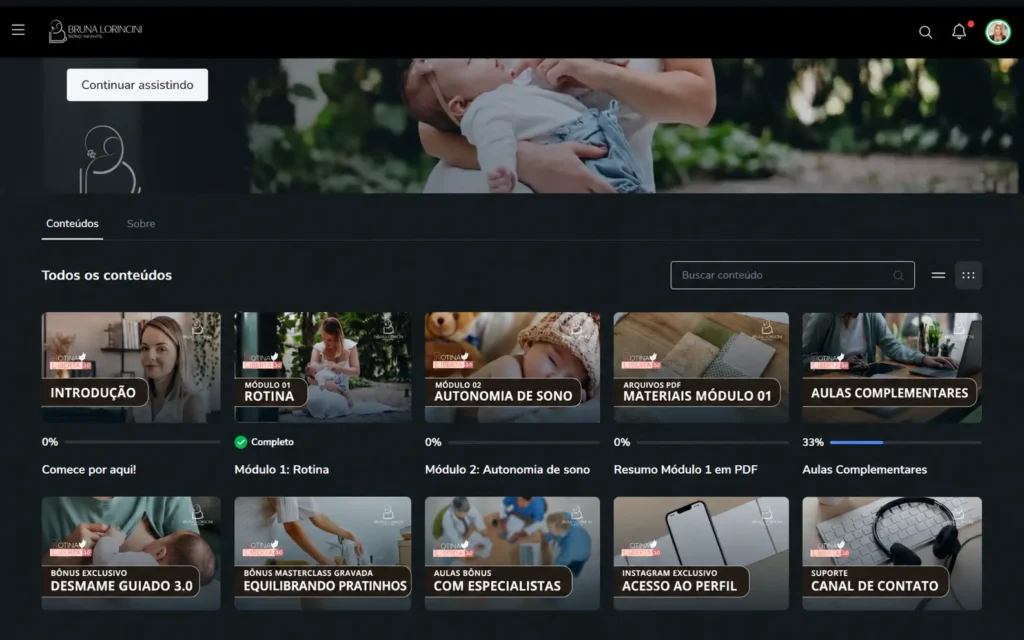Open the user profile avatar
Screen dimensions: 1024x640
[998, 31]
